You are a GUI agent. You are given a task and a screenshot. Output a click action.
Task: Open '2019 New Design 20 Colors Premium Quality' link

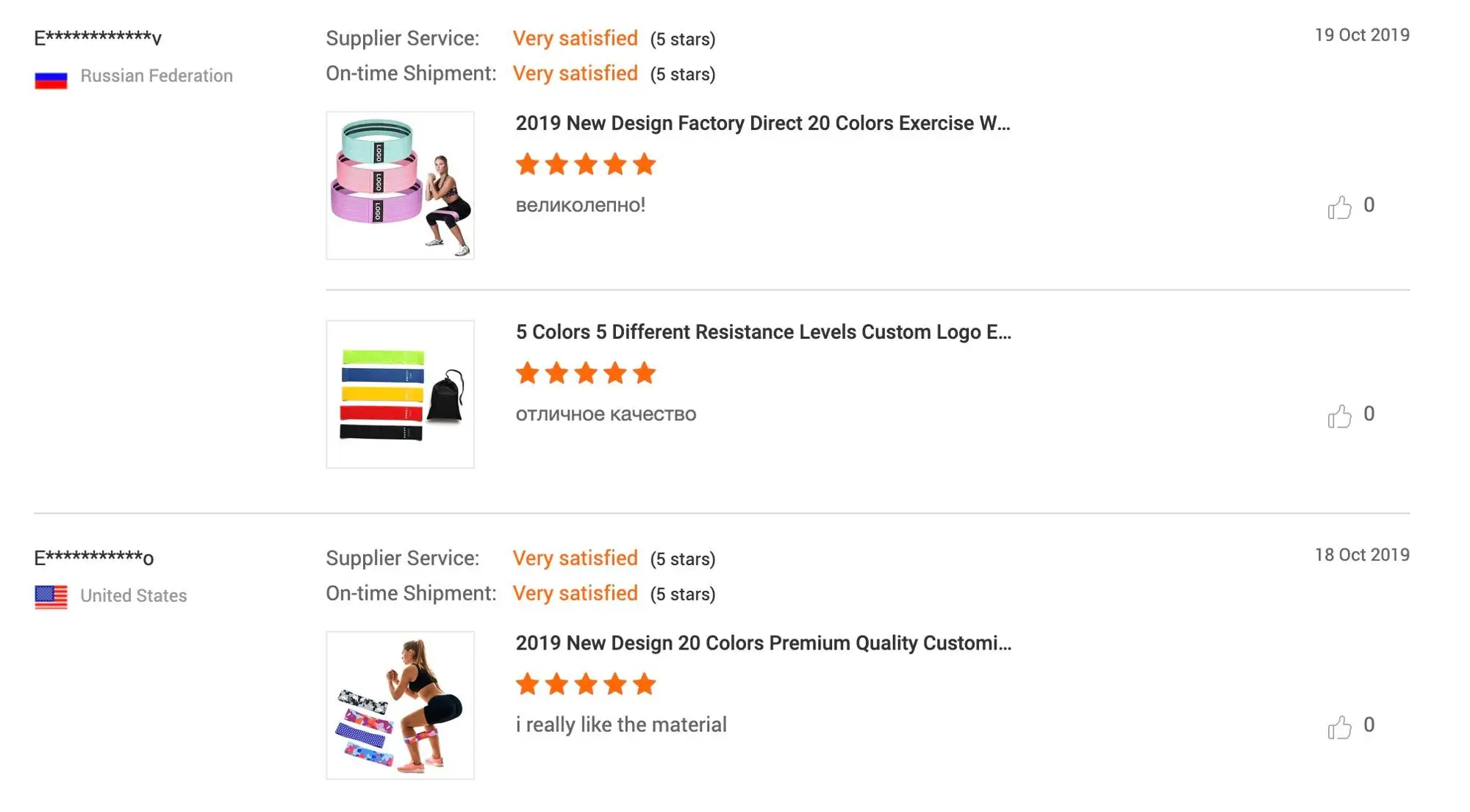pos(763,643)
